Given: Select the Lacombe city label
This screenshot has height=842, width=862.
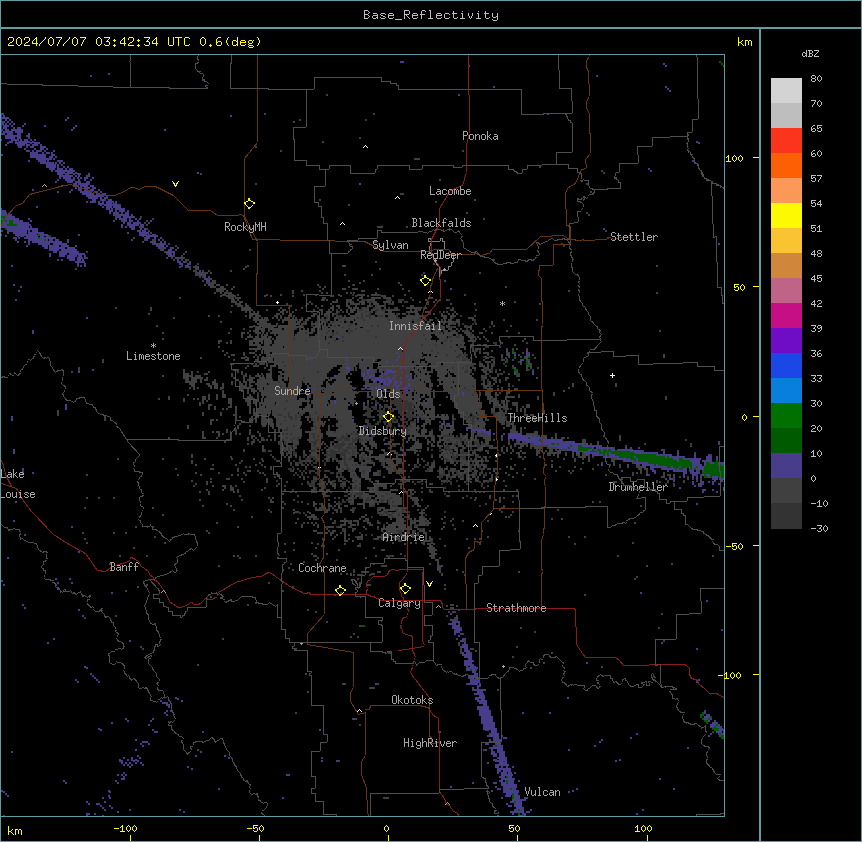Looking at the screenshot, I should (x=450, y=191).
